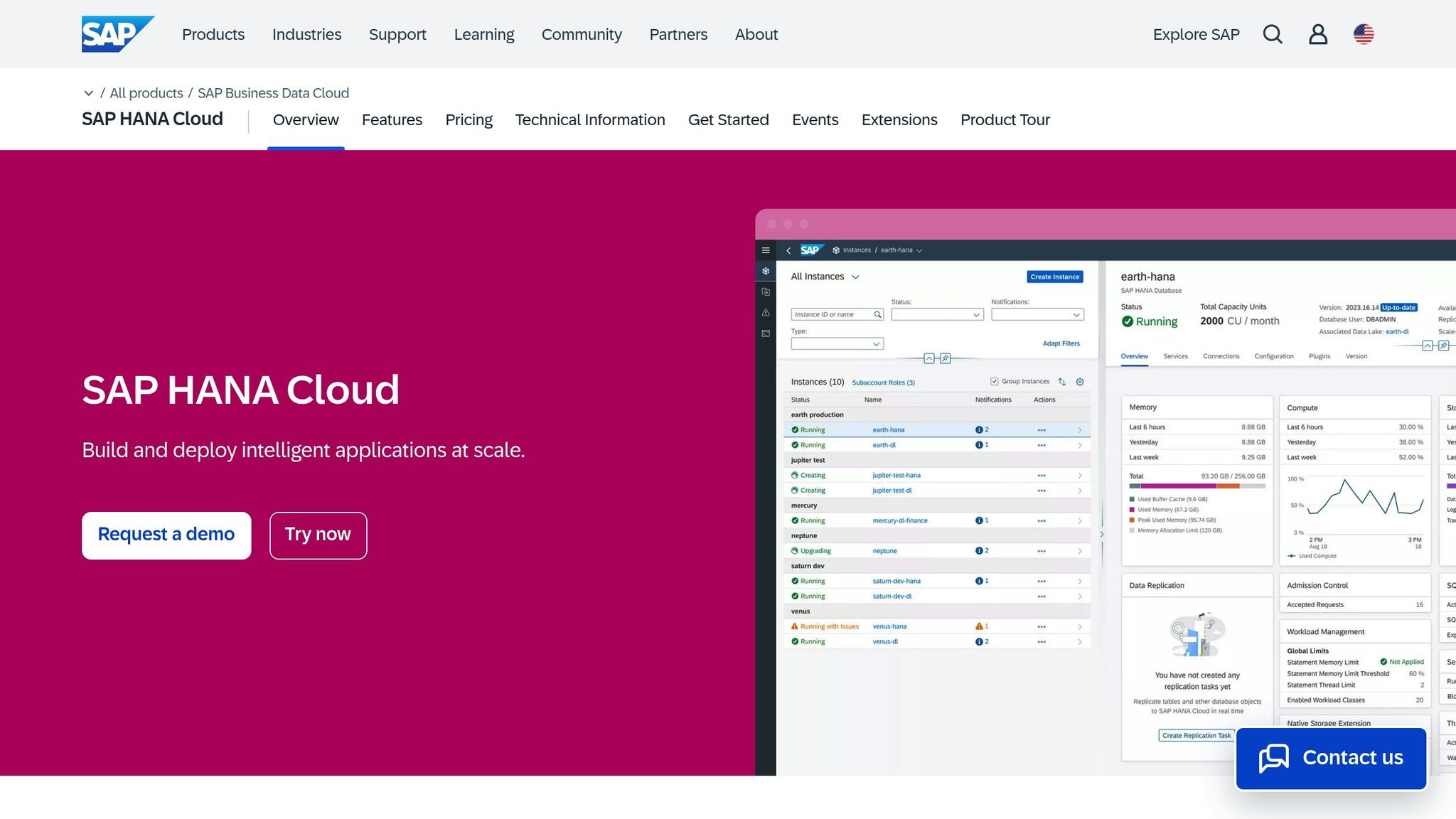Switch to the Pricing tab
This screenshot has width=1456, height=819.
469,119
